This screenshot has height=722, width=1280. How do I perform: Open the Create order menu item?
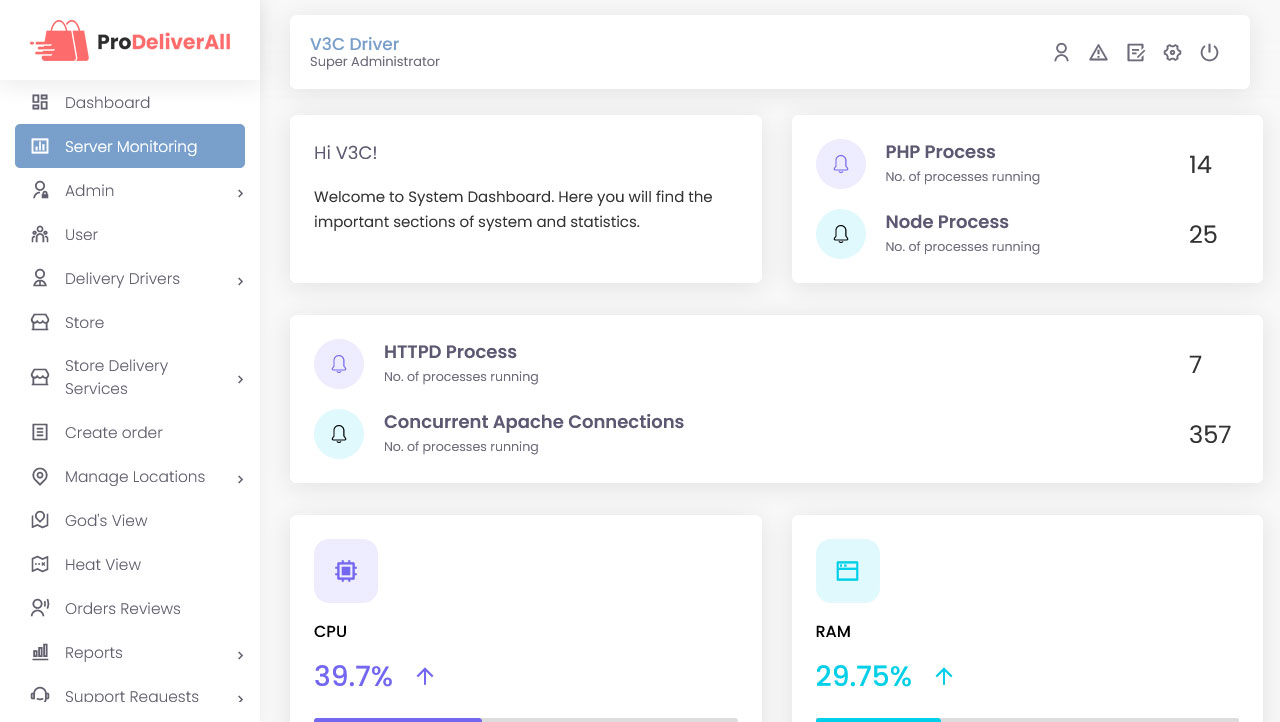pos(130,432)
